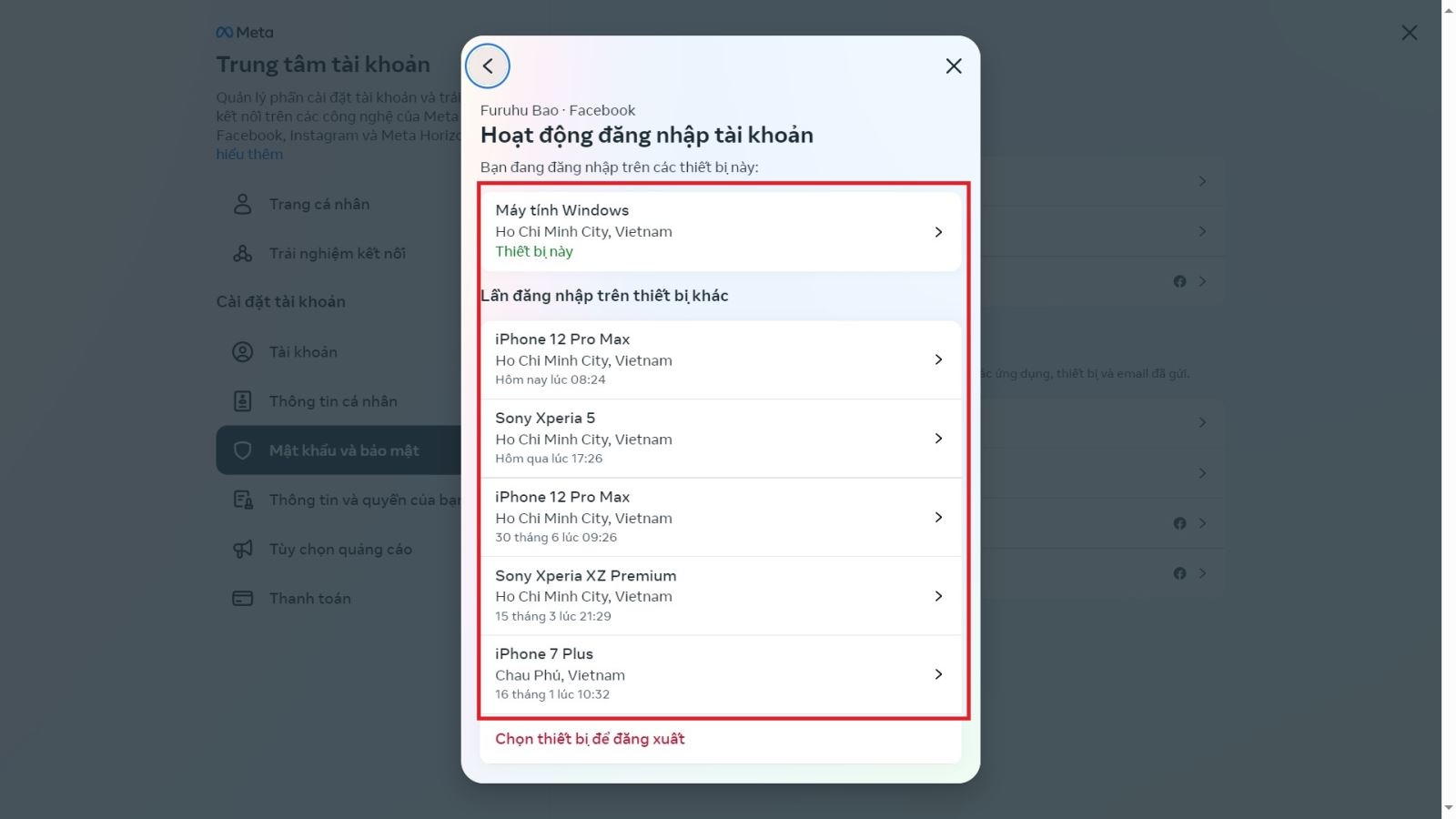Click Chọn thiết bị để đăng xuất
This screenshot has width=1456, height=819.
(x=590, y=739)
